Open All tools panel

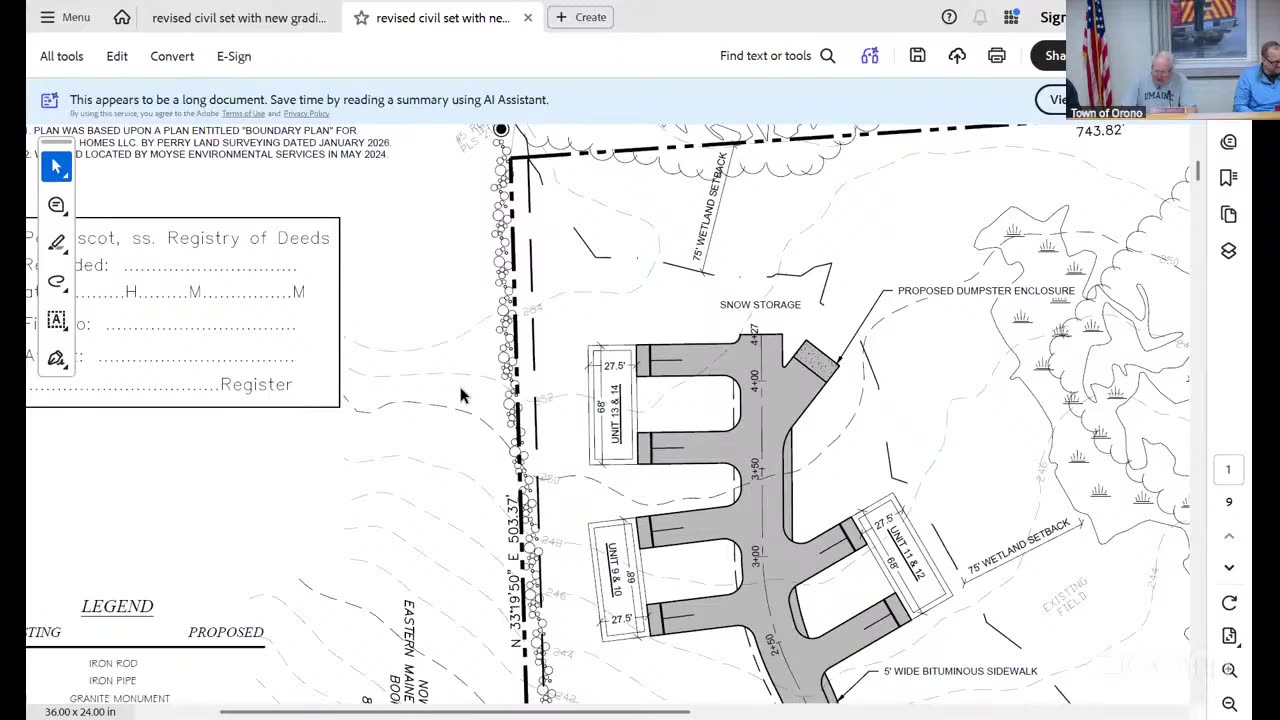point(62,56)
